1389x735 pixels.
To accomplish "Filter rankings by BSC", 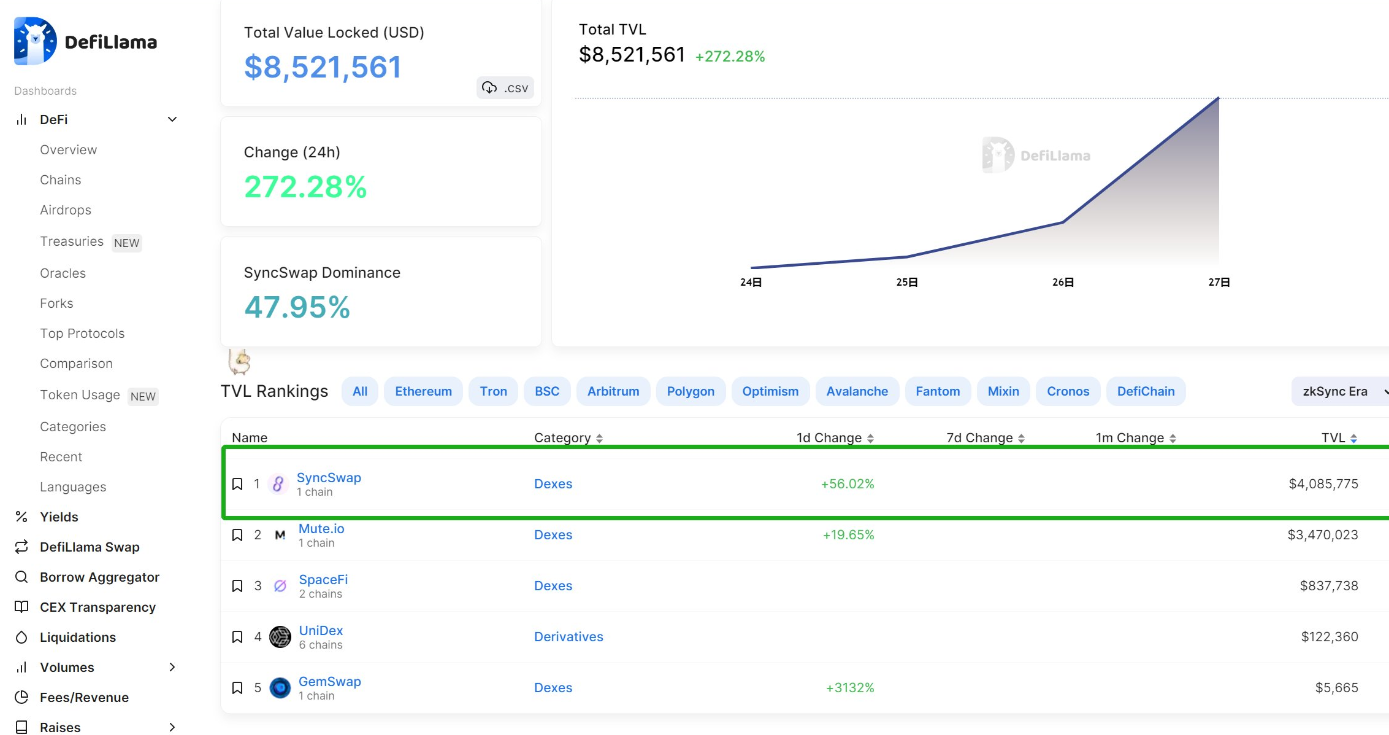I will (x=547, y=391).
